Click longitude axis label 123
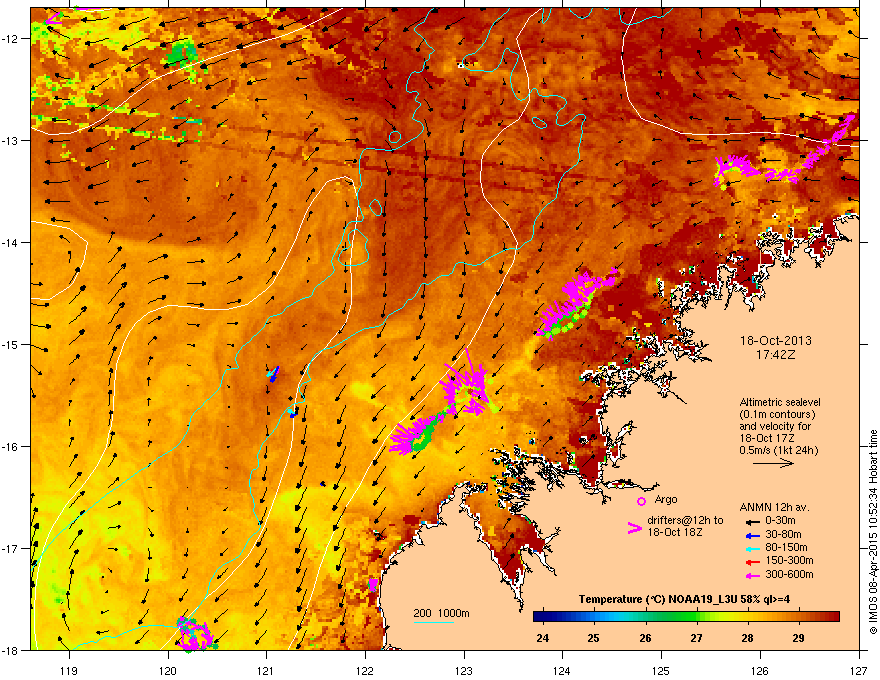Screen dimensions: 880x680 464,669
